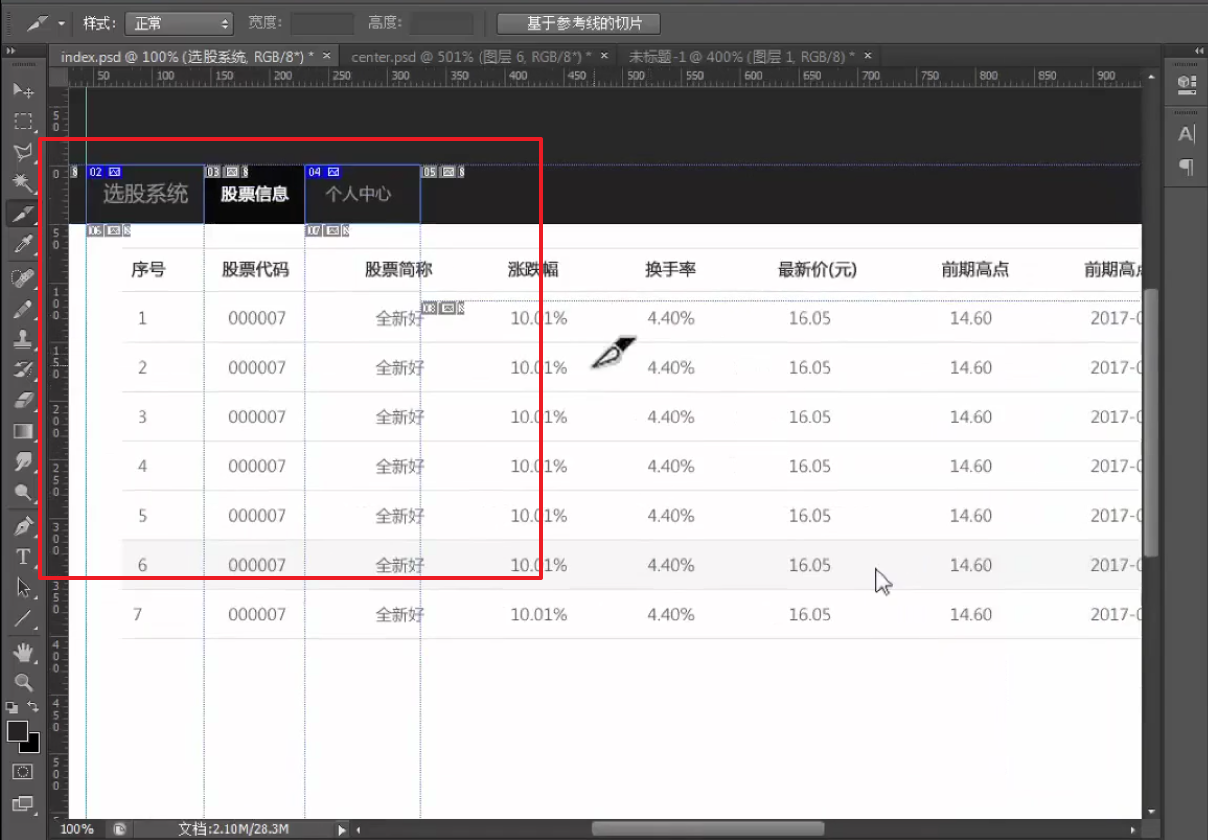Open the Character panel icon
This screenshot has width=1208, height=840.
pyautogui.click(x=1187, y=134)
